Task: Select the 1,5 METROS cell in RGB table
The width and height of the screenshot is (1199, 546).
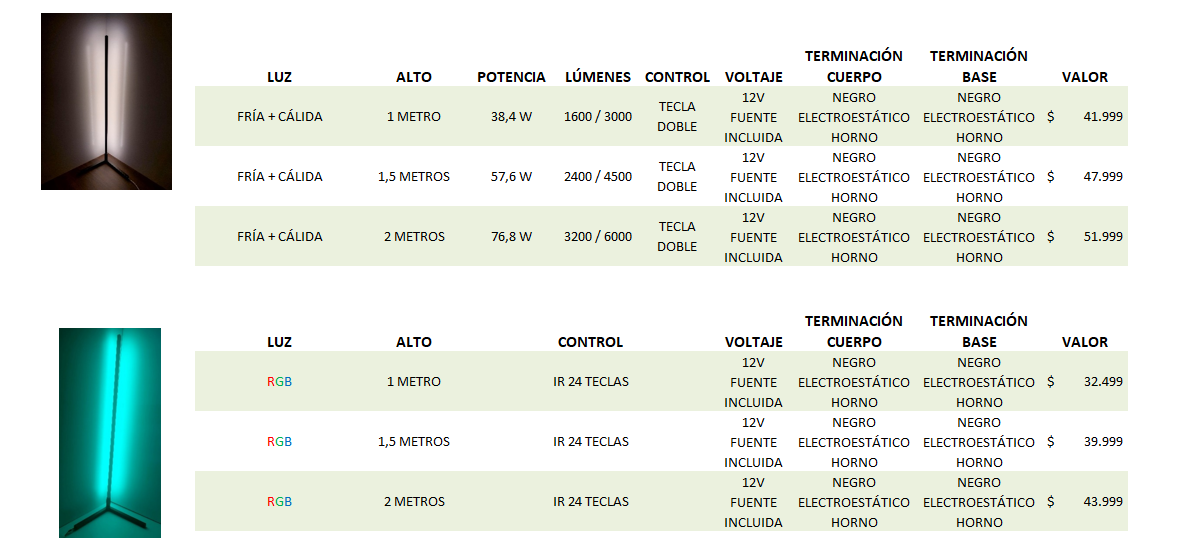Action: click(x=414, y=441)
